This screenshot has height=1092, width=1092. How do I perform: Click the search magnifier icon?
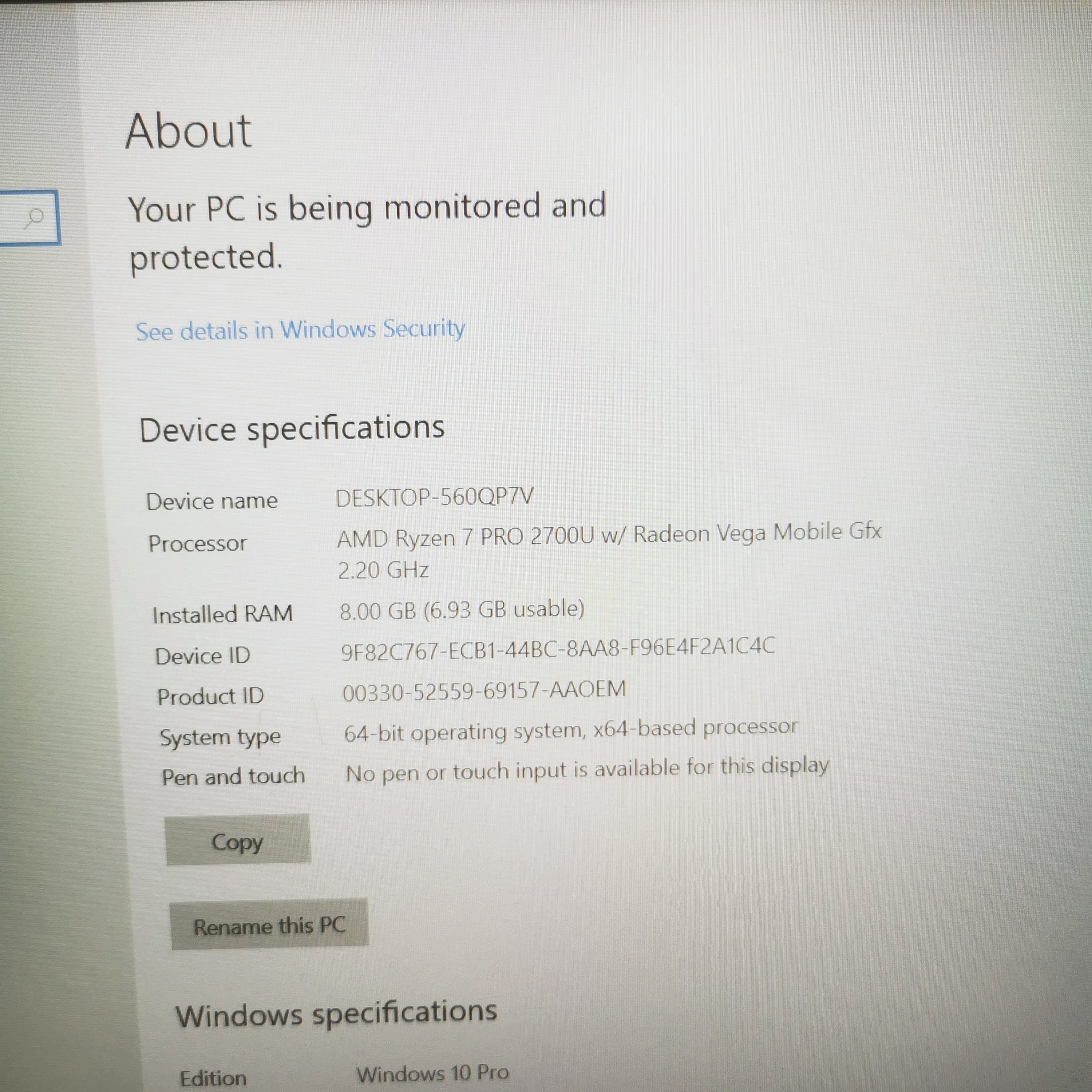point(35,217)
